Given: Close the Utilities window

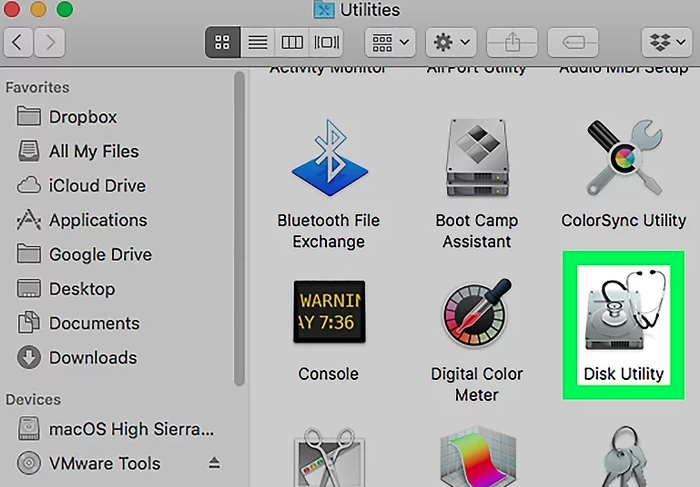Looking at the screenshot, I should click(12, 9).
